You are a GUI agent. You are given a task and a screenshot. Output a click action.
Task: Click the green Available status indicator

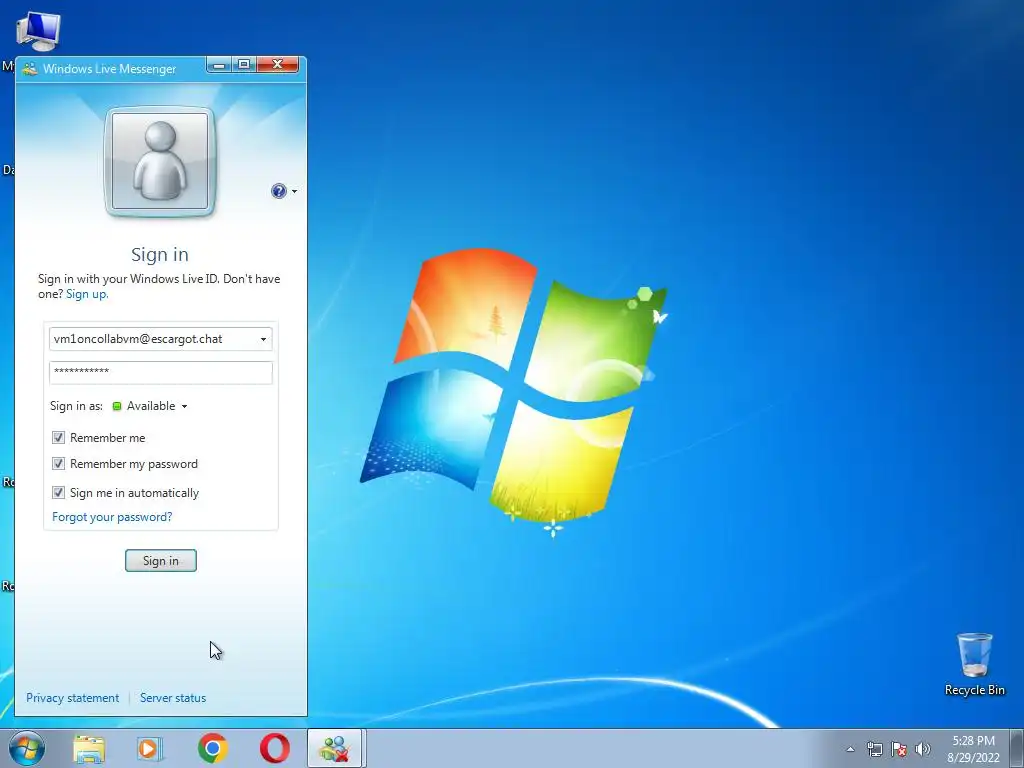pyautogui.click(x=117, y=406)
